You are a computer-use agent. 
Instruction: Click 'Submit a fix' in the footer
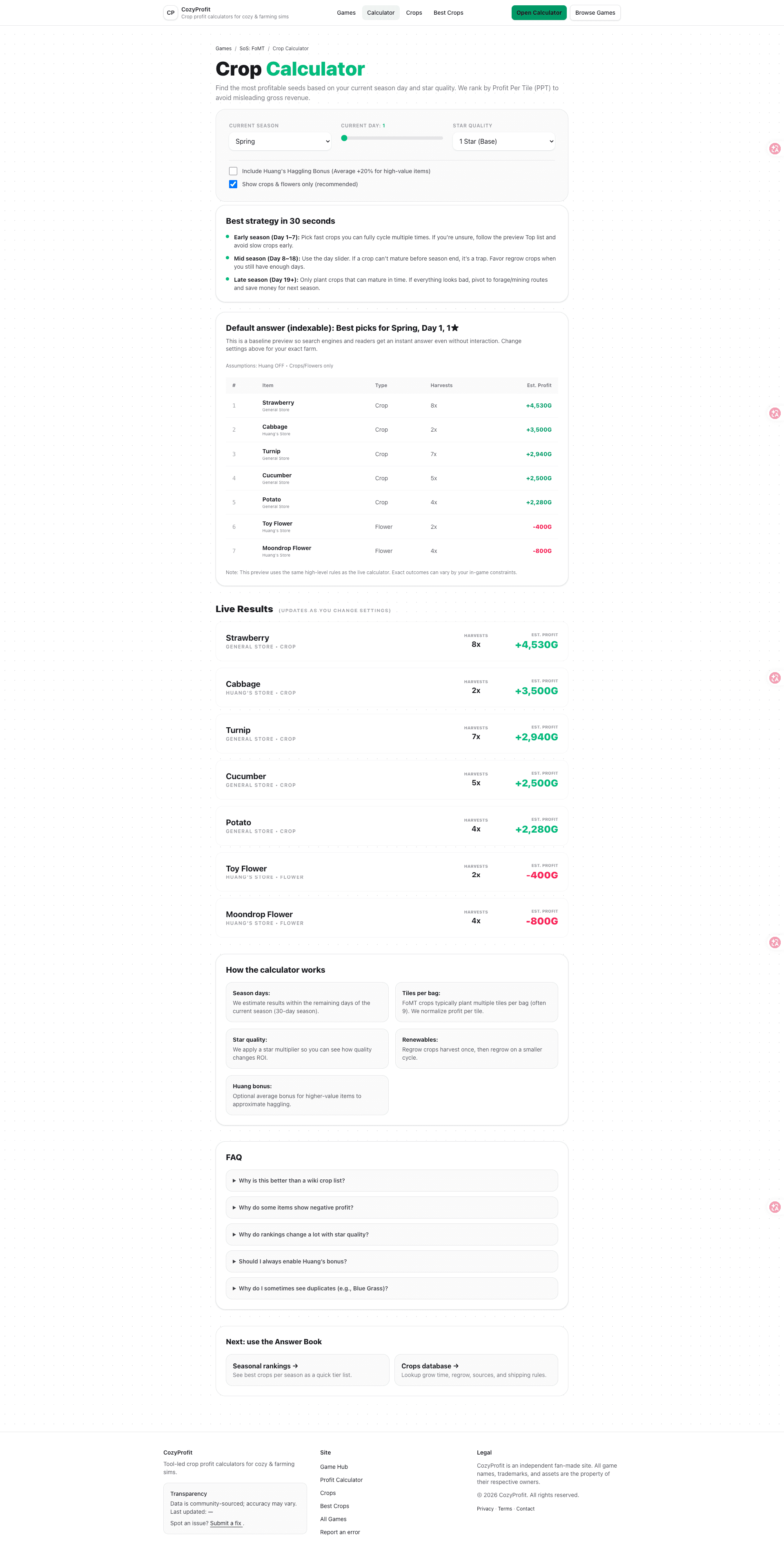point(226,1523)
